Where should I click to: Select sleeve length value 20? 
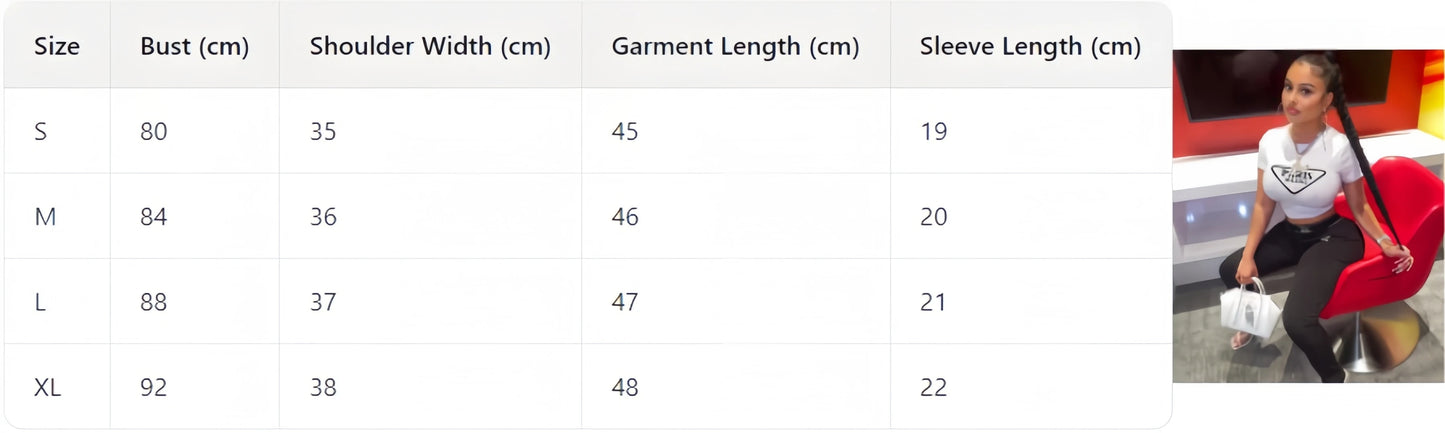[934, 217]
